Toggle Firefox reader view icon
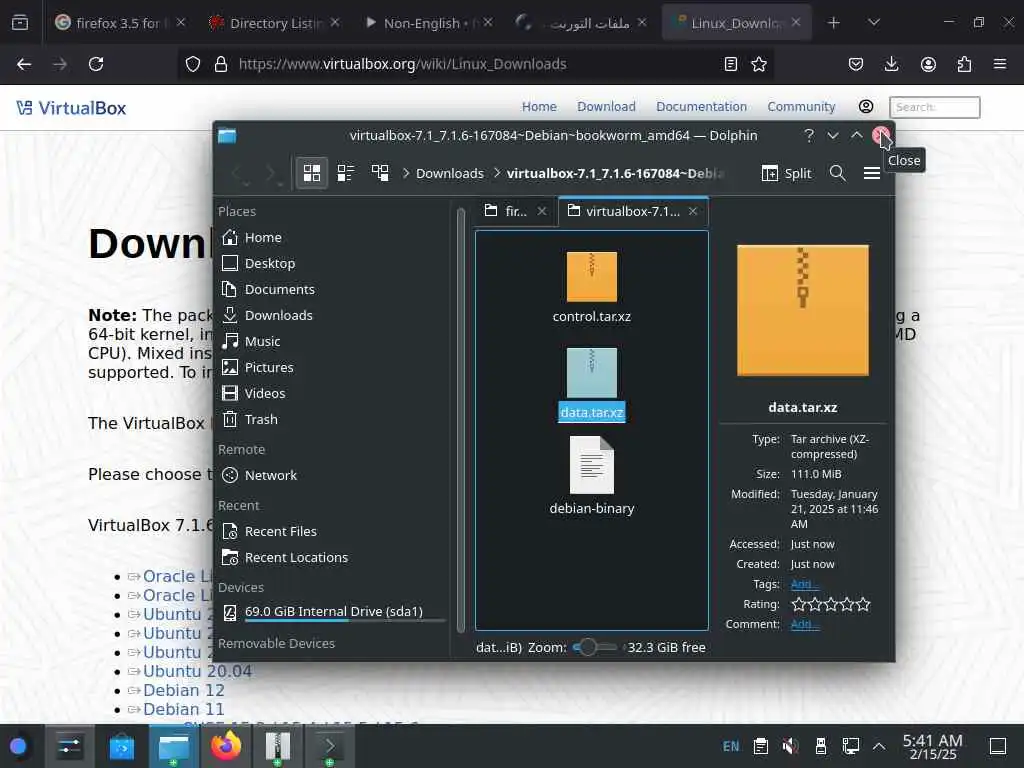Screen dimensions: 1024x768 point(731,64)
